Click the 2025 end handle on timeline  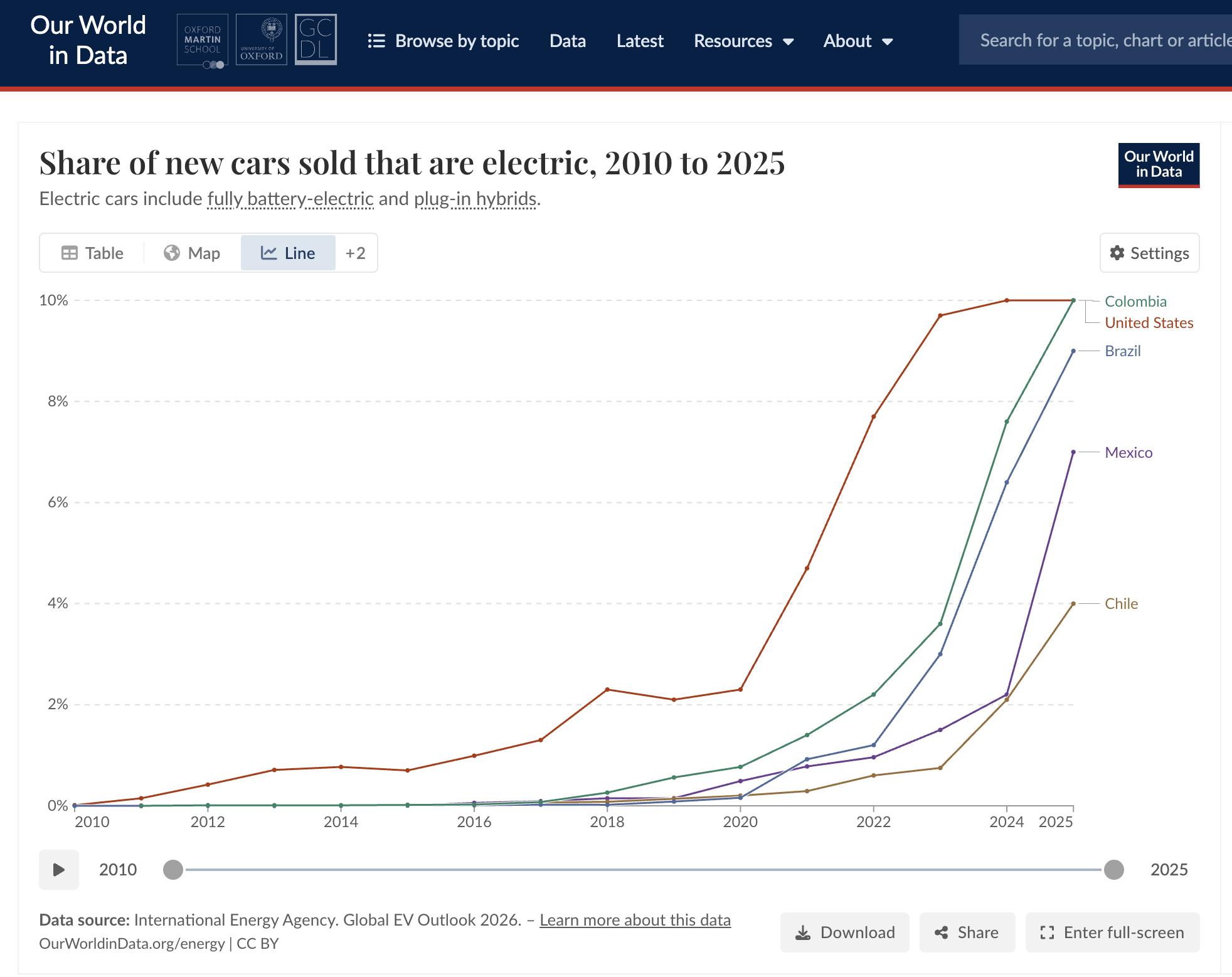click(1114, 870)
